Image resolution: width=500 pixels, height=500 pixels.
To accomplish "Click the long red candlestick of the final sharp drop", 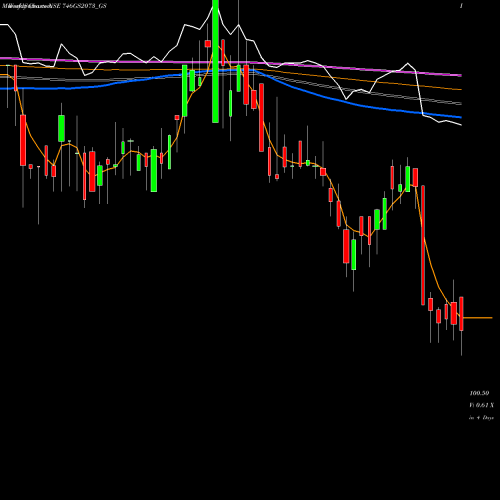I will (423, 245).
